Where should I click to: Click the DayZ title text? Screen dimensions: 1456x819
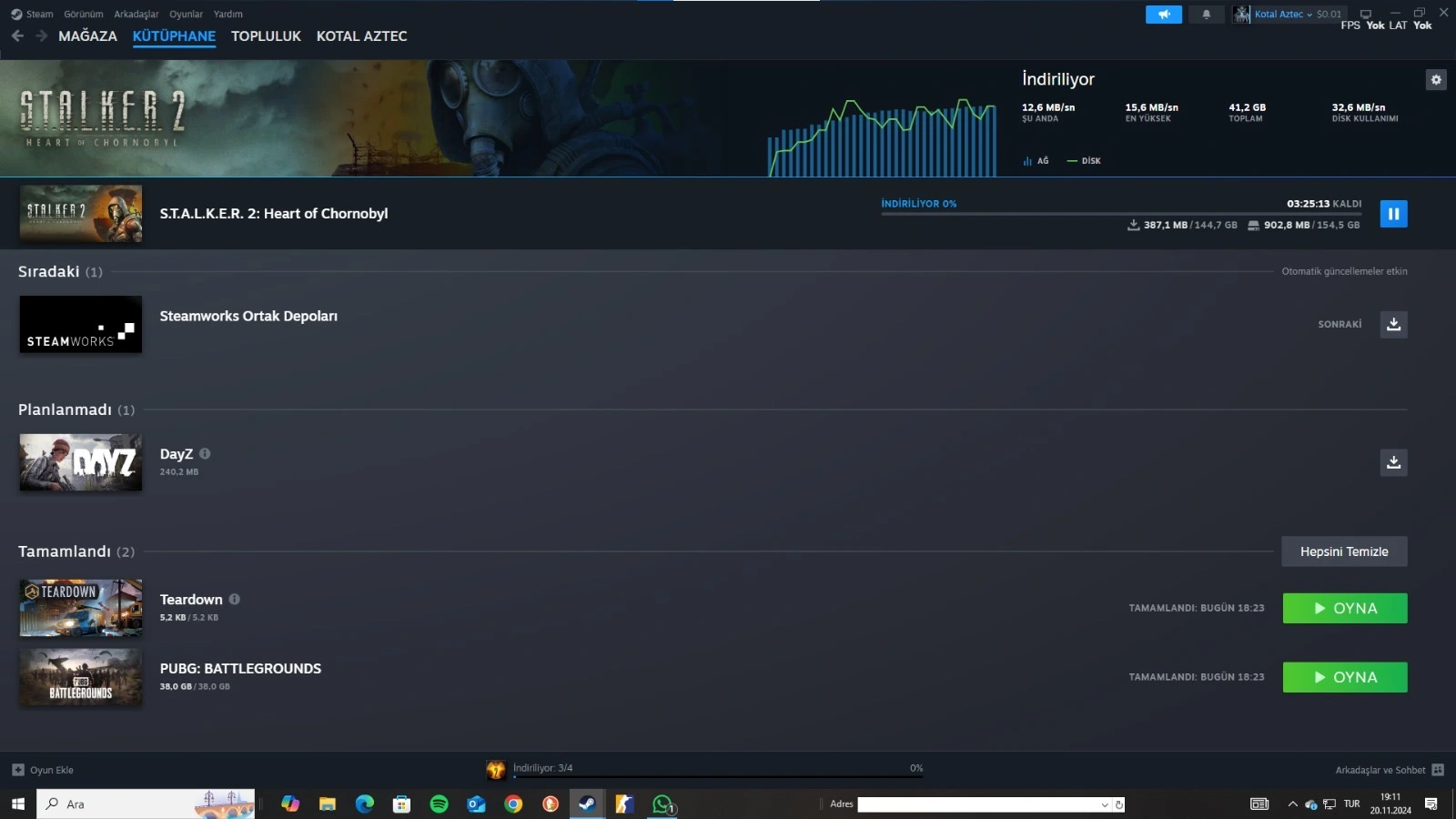177,453
